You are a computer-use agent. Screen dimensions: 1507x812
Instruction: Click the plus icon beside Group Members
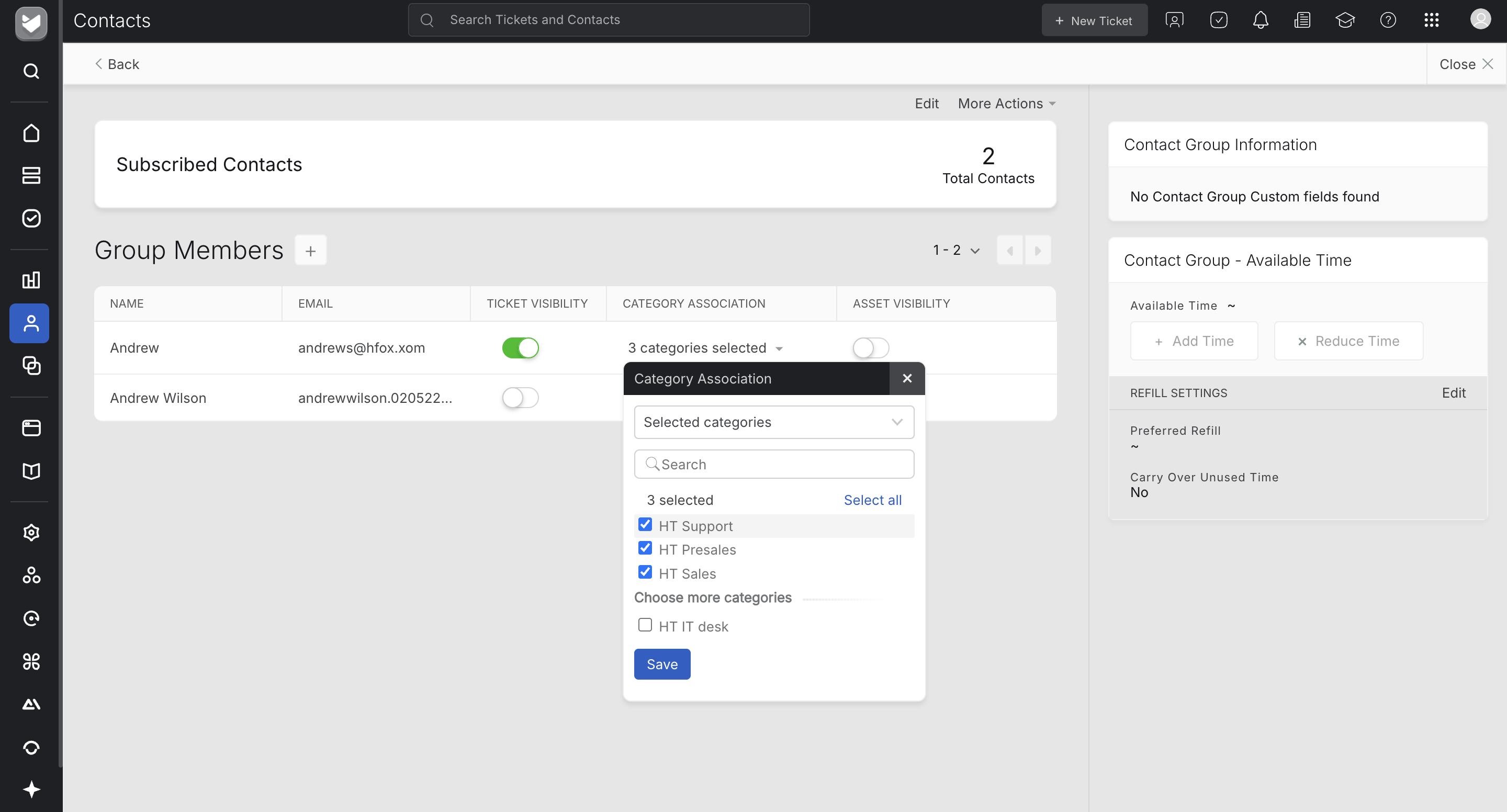tap(311, 251)
